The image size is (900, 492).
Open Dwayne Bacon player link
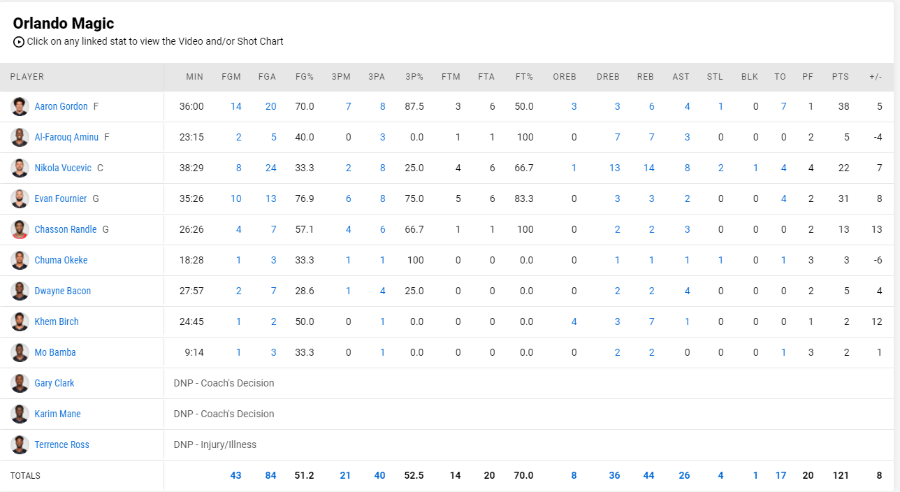coord(63,290)
